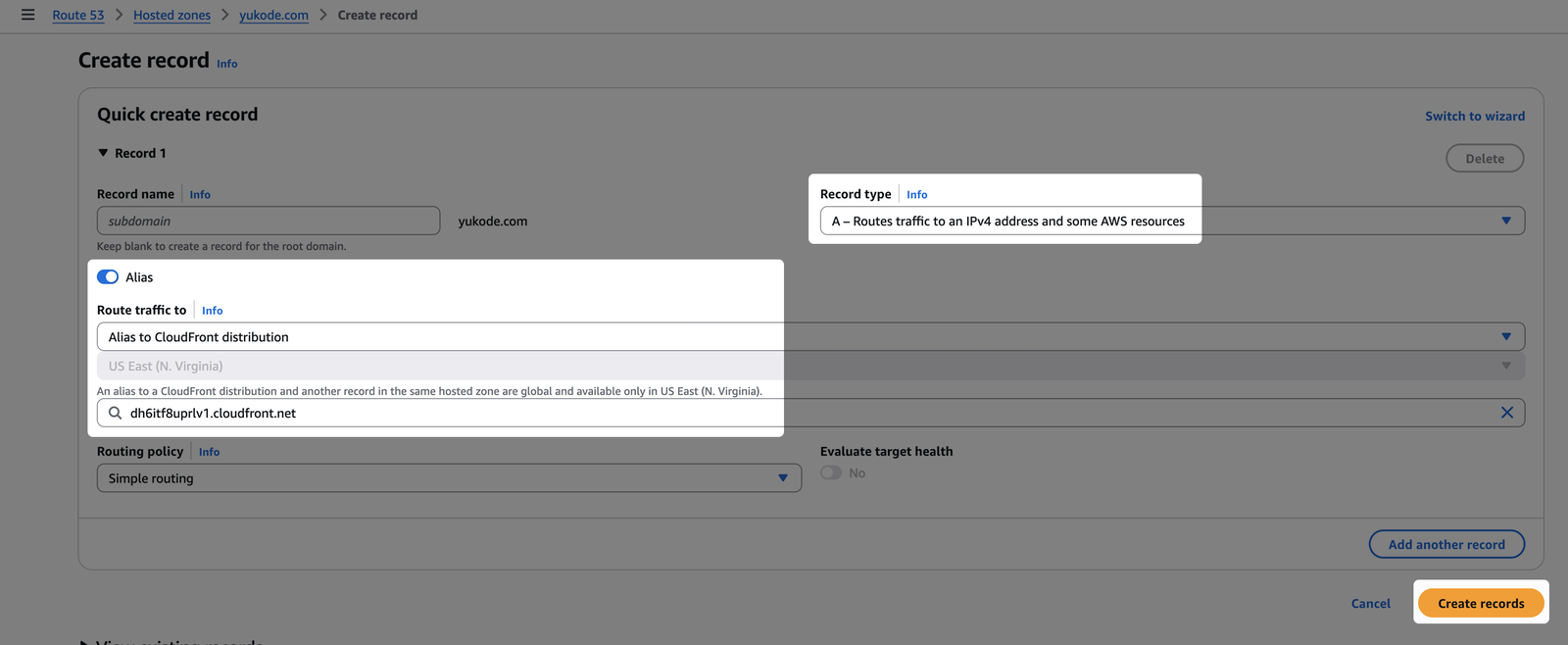Viewport: 1568px width, 645px height.
Task: Toggle the Alias switch off
Action: [108, 277]
